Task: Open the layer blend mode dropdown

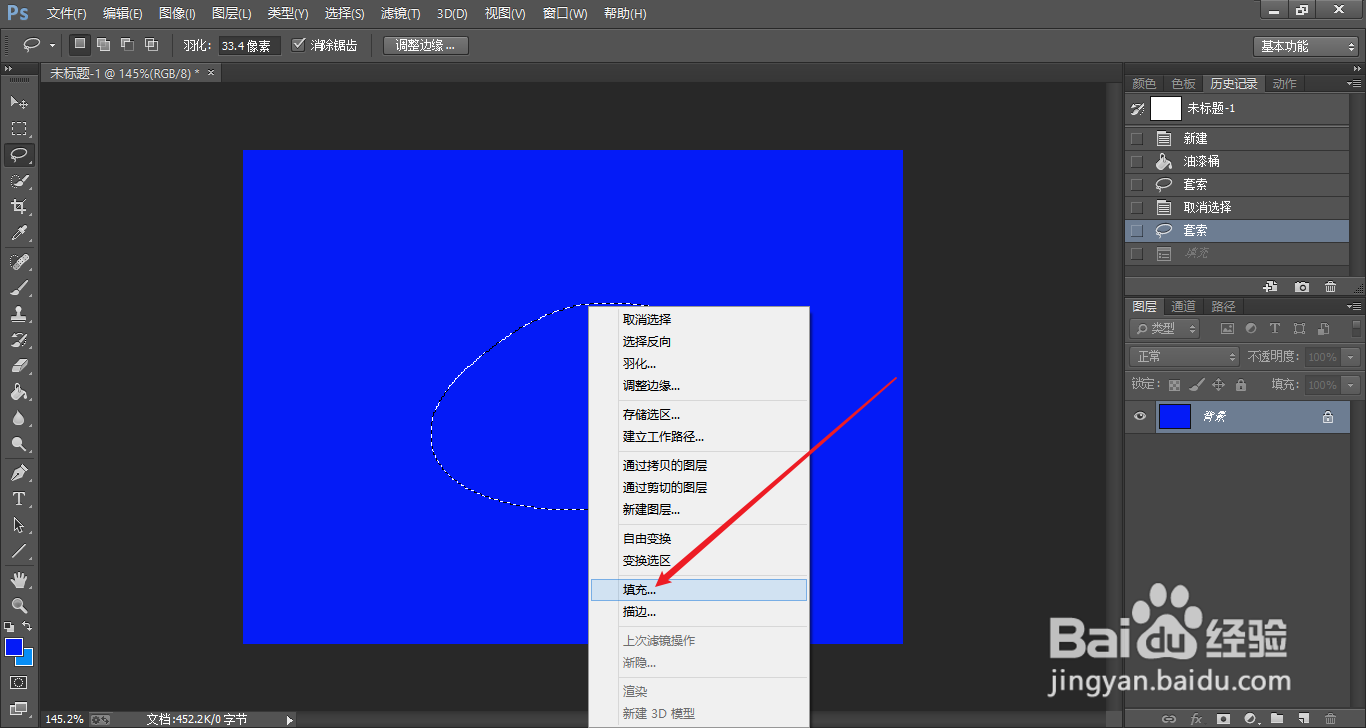Action: pyautogui.click(x=1183, y=355)
